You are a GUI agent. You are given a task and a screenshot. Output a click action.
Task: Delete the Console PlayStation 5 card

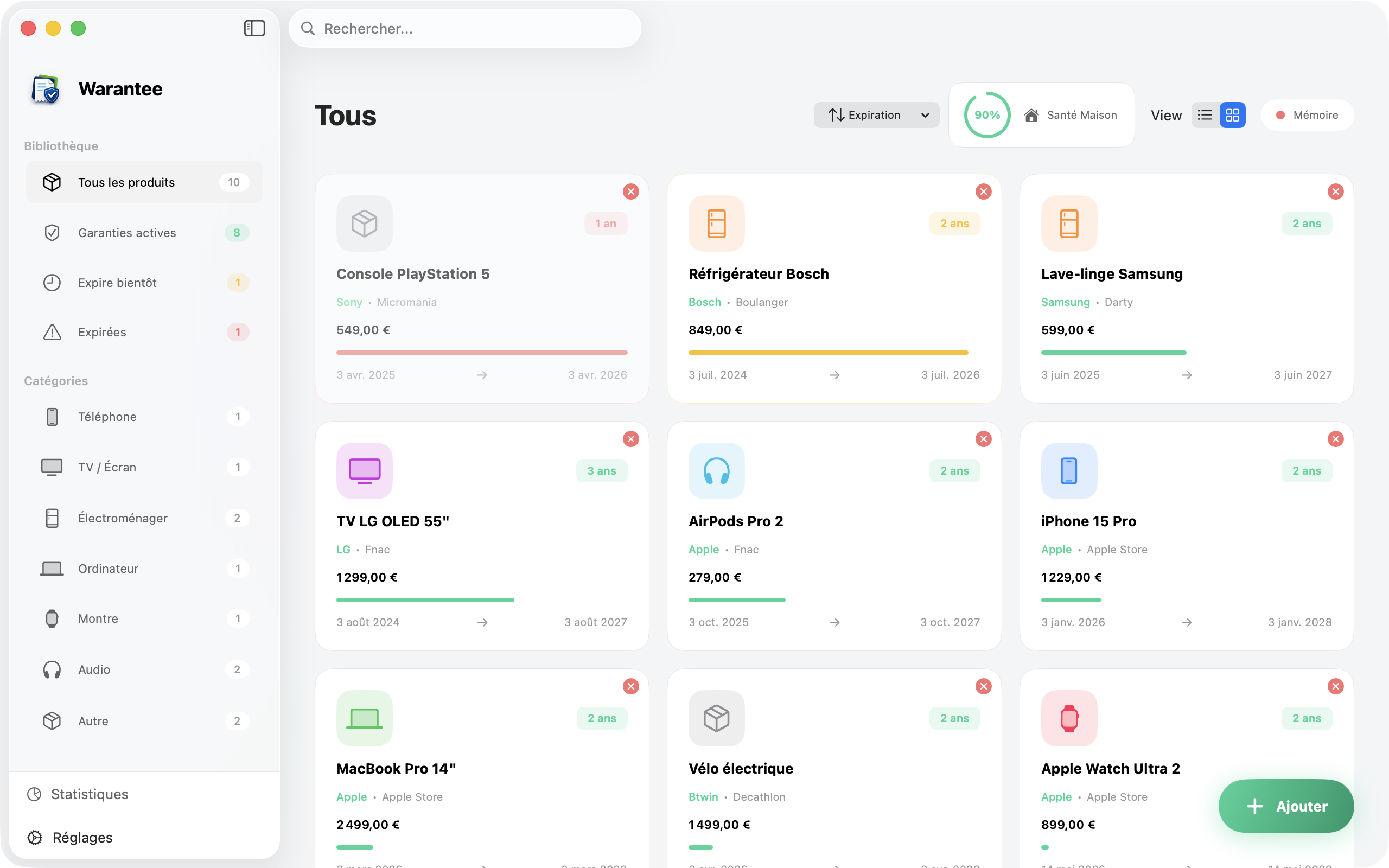(631, 192)
